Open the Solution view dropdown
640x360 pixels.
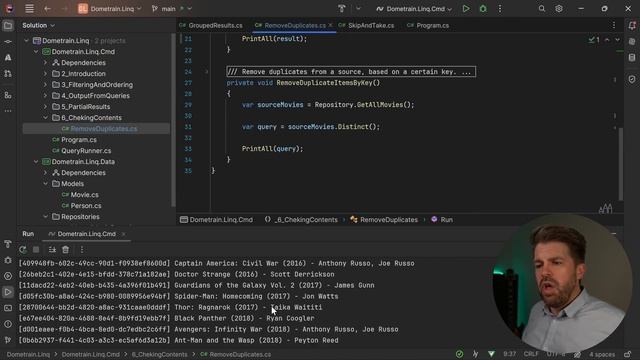click(x=38, y=25)
